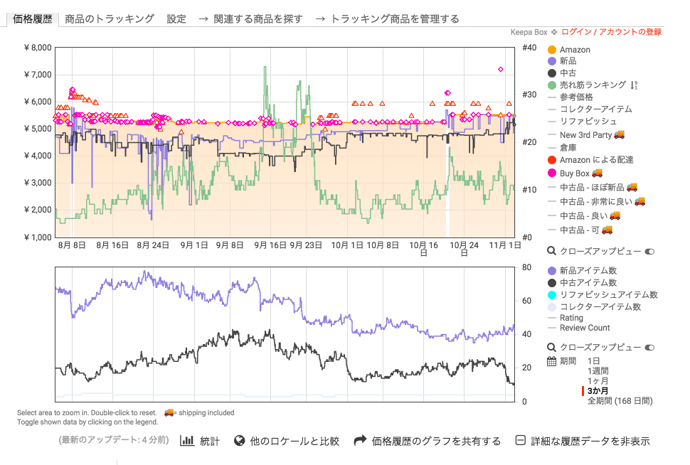Click the calendar icon beside 期間

coord(551,360)
